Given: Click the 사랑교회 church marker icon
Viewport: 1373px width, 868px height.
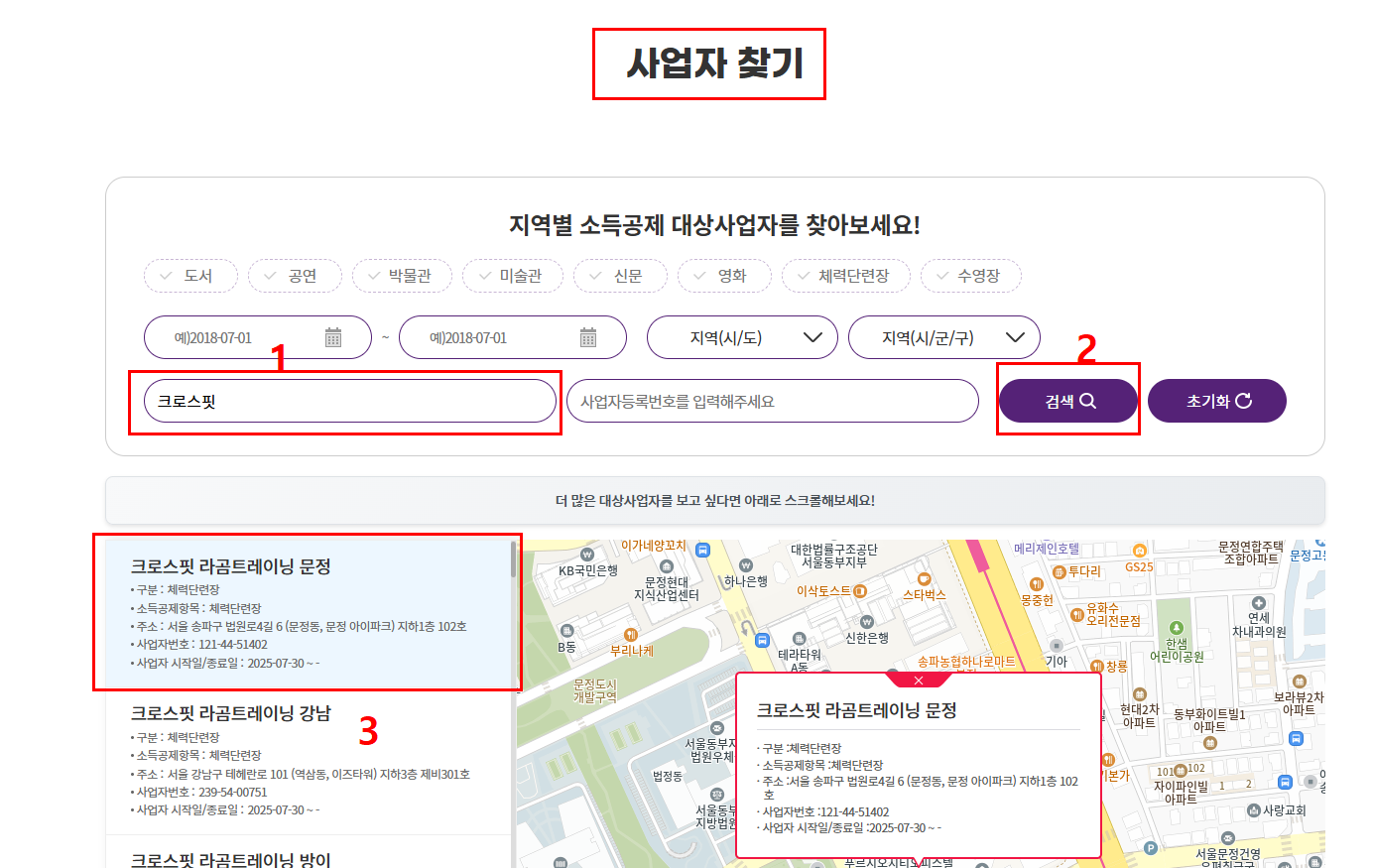Looking at the screenshot, I should [1254, 810].
